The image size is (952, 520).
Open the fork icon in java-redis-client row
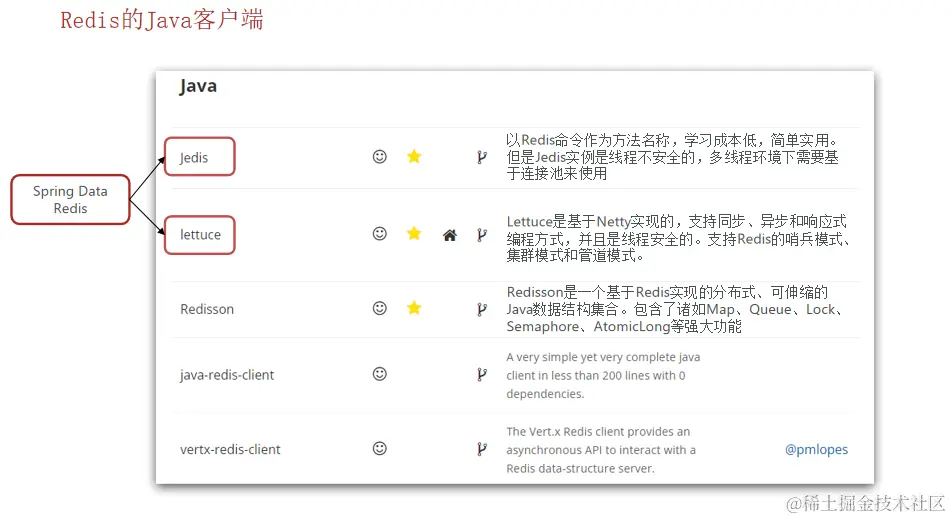pyautogui.click(x=482, y=375)
